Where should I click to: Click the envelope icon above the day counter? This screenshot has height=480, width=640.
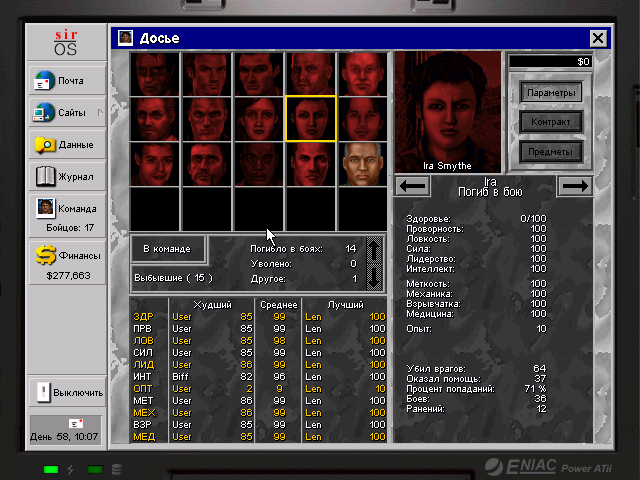76,423
